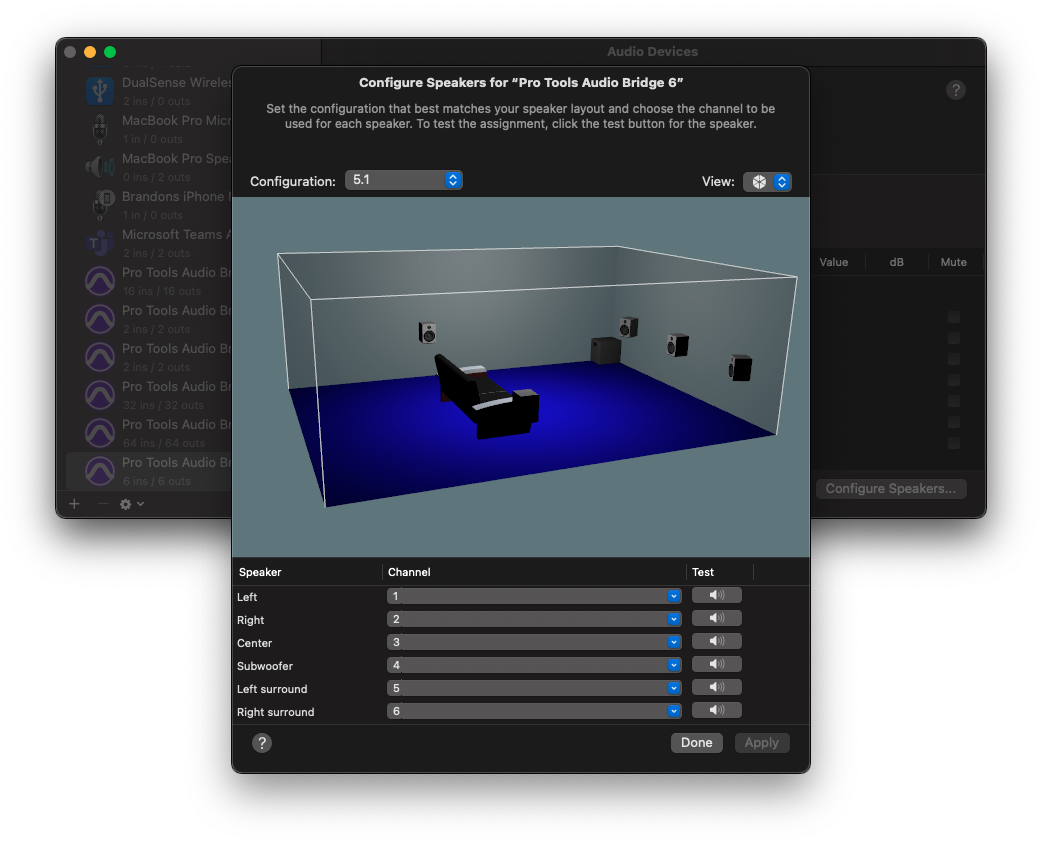This screenshot has height=847, width=1042.
Task: Select the Brandons iPhone microphone icon
Action: tap(102, 205)
